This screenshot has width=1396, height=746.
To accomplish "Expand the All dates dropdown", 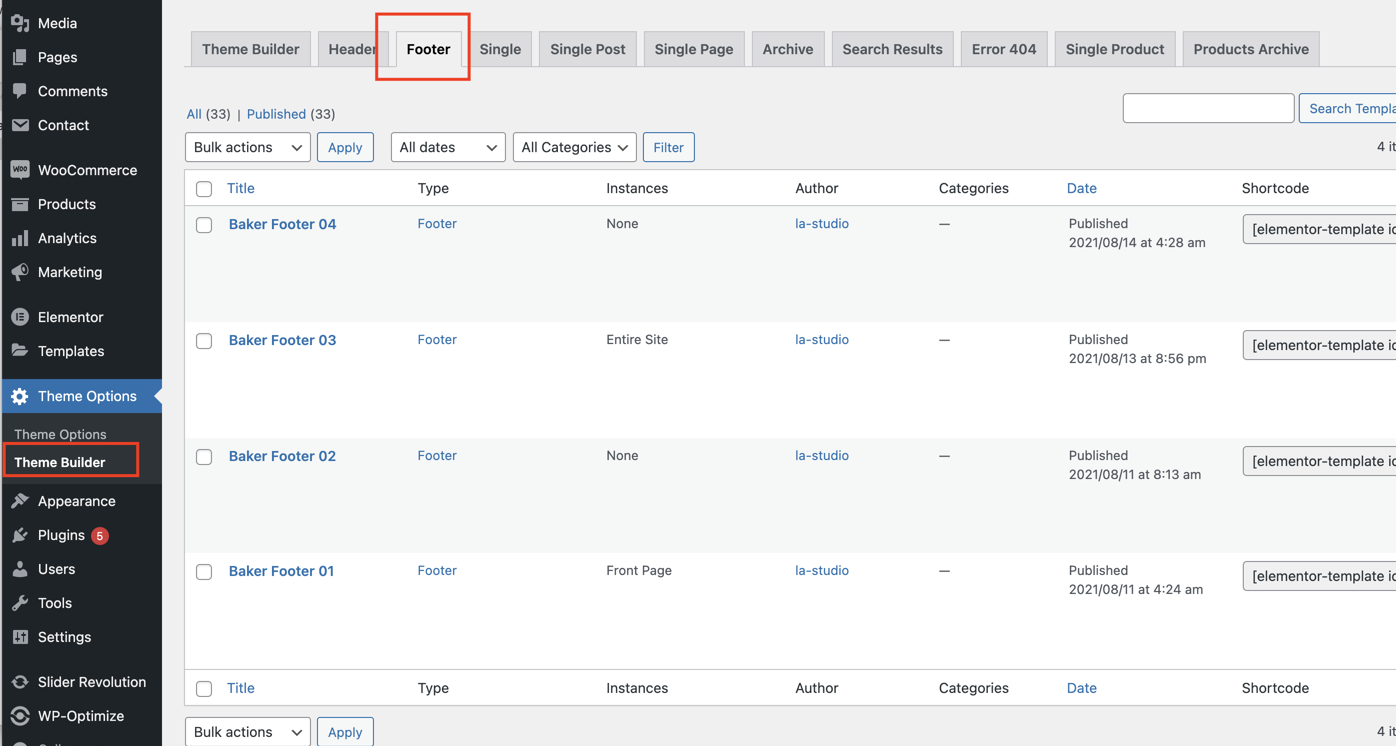I will (447, 147).
